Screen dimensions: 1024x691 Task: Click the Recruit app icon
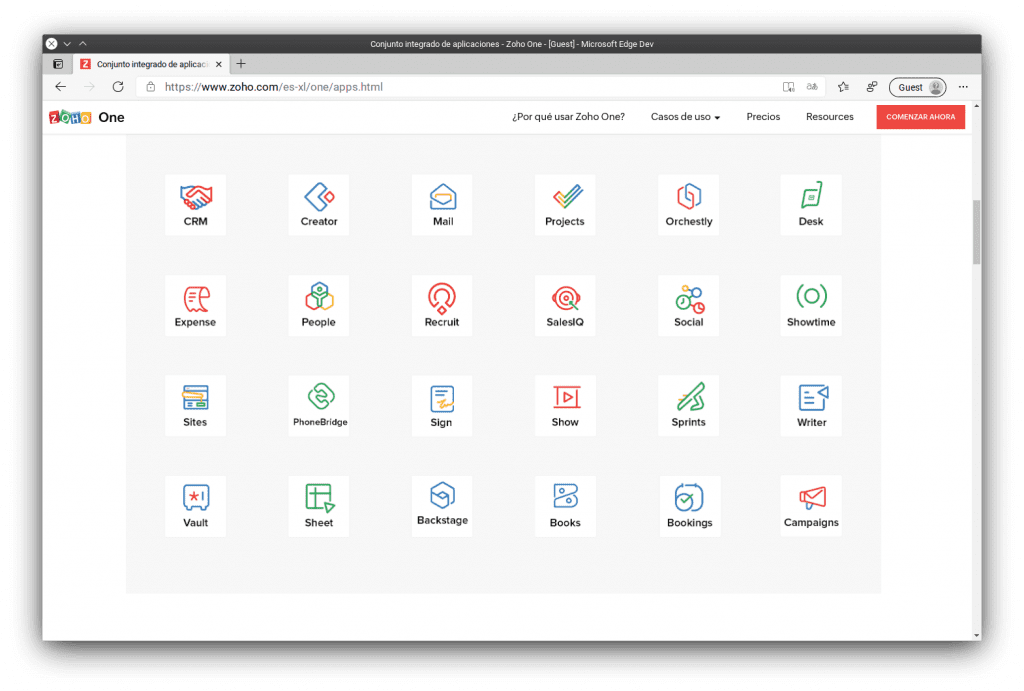[442, 306]
